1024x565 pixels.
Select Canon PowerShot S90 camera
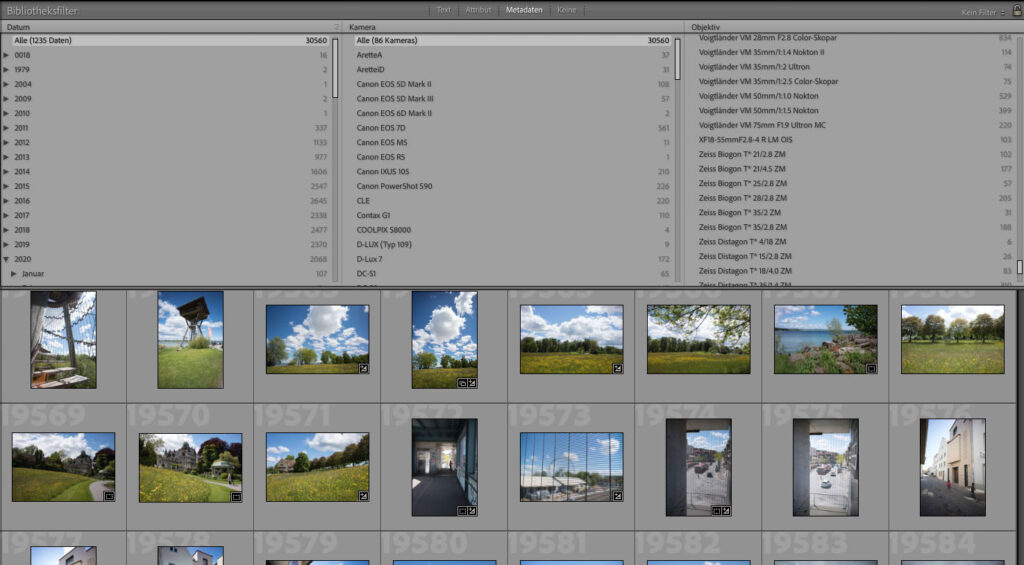point(513,186)
